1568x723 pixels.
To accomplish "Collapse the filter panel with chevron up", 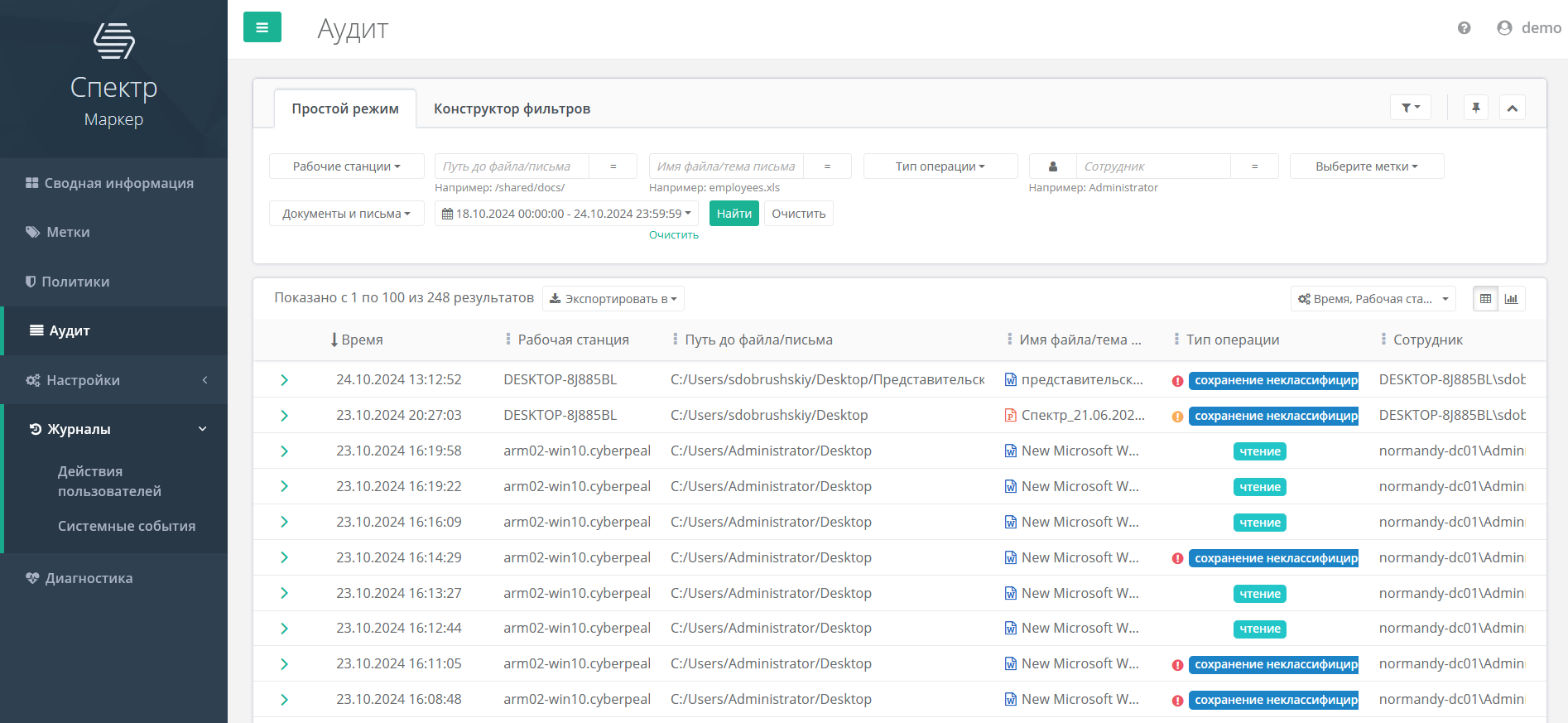I will 1512,108.
